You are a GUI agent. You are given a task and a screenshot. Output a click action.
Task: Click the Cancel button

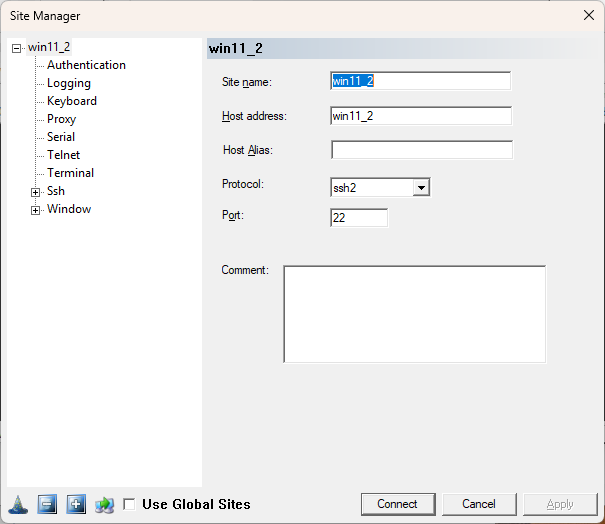pyautogui.click(x=478, y=504)
